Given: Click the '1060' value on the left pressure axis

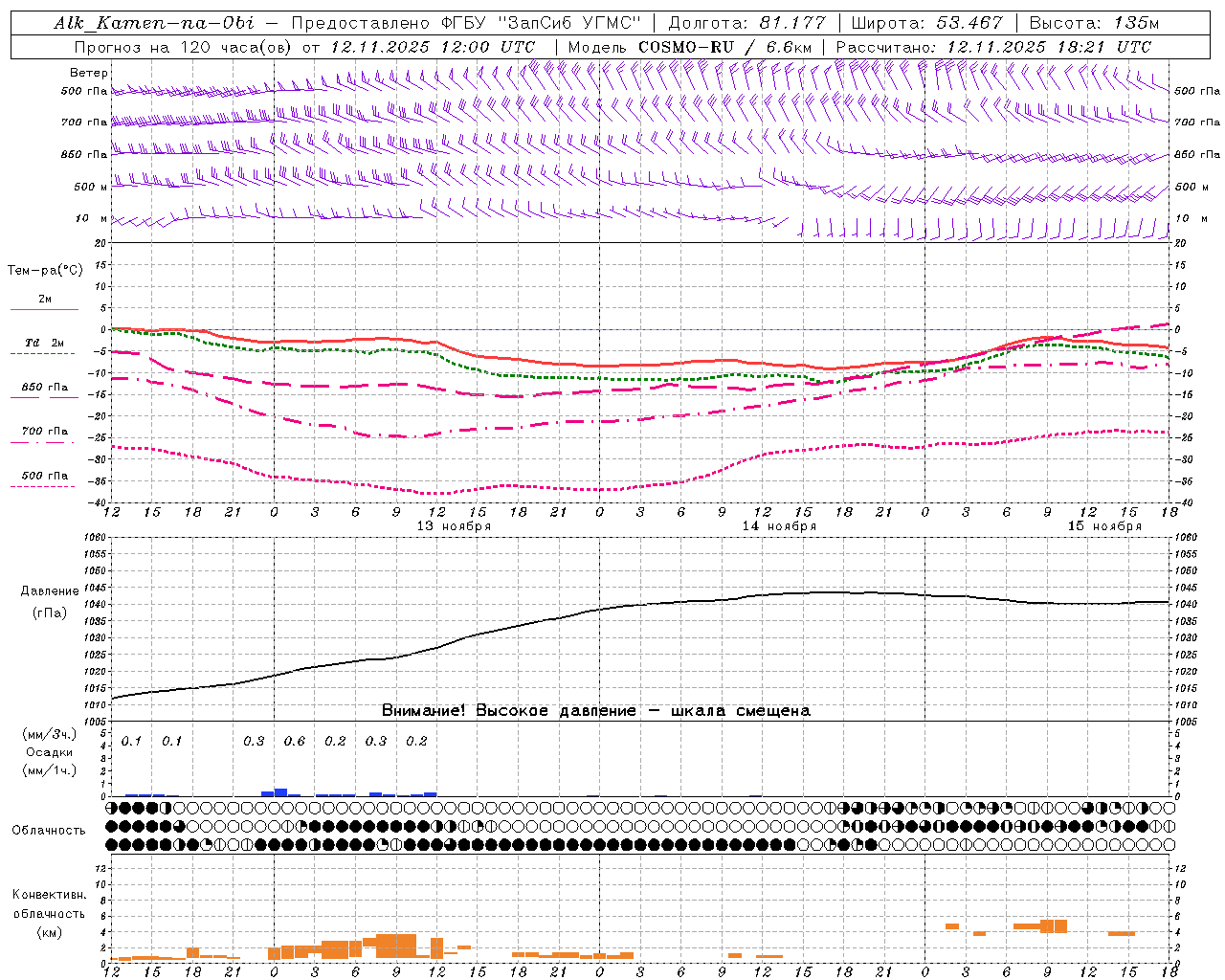Looking at the screenshot, I should [95, 538].
